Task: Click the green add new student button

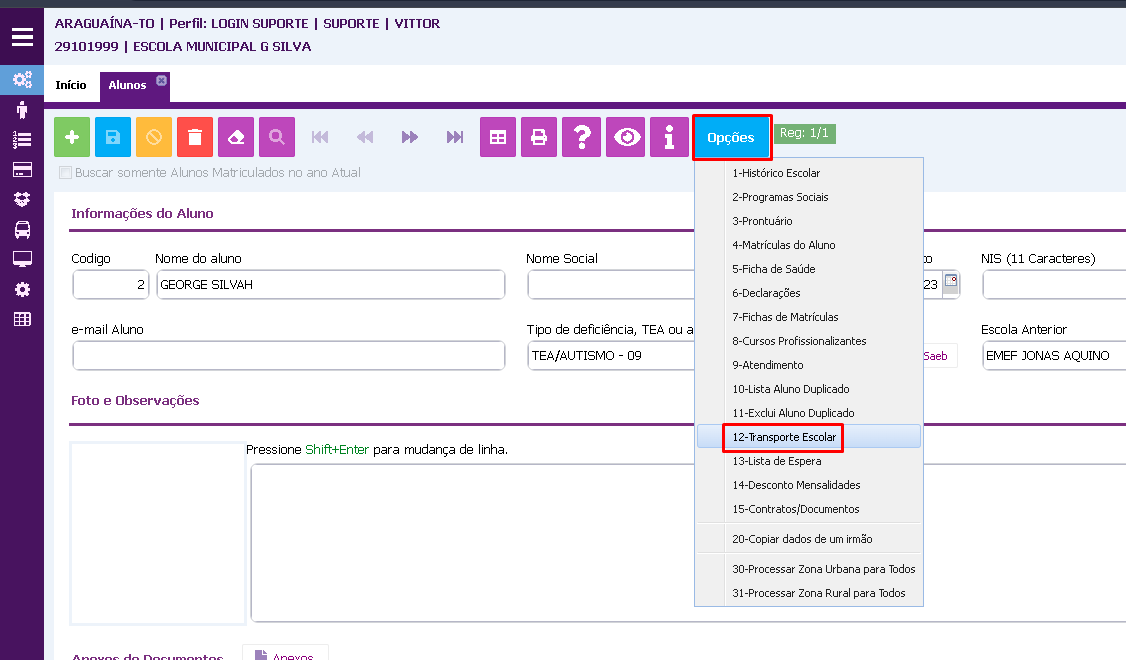Action: pos(72,137)
